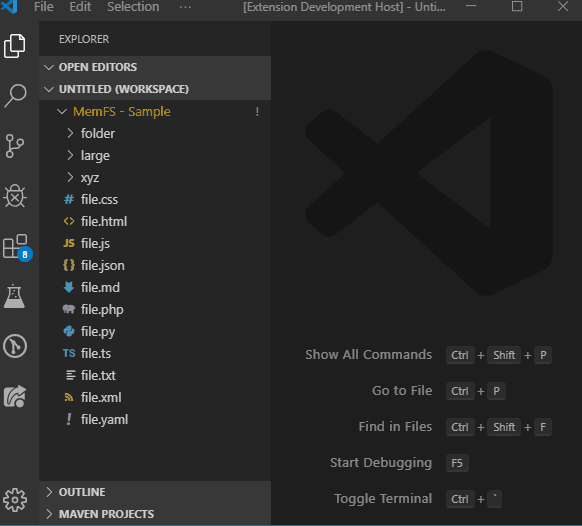Click the CSS hash icon beside file.css
The image size is (582, 526).
tap(69, 199)
